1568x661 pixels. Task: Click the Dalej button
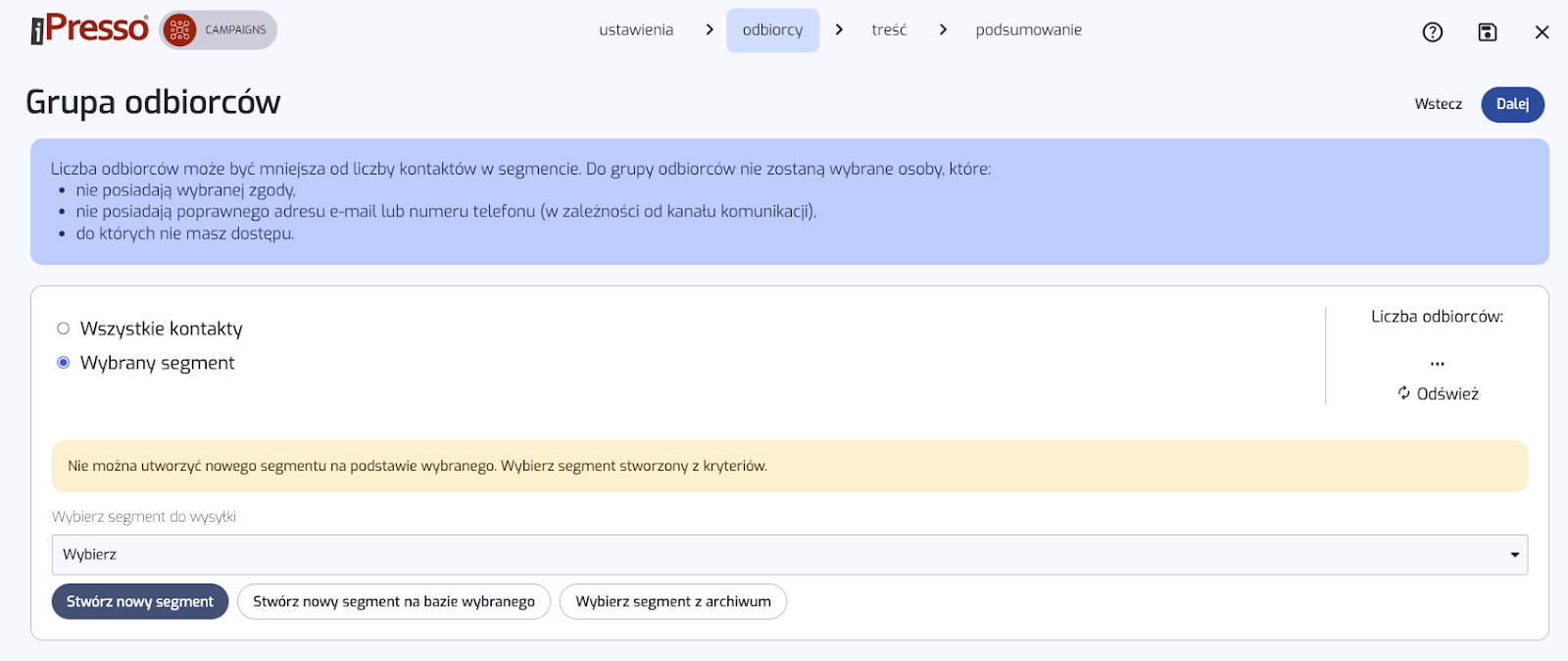(1511, 104)
